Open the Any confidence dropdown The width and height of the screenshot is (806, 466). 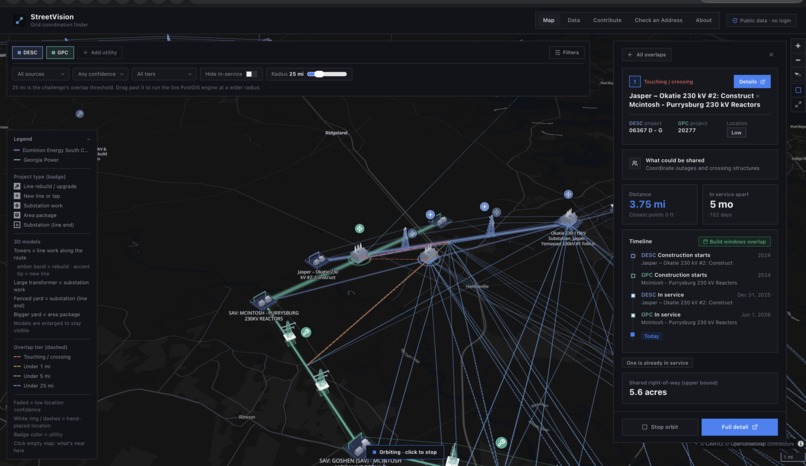pos(100,74)
